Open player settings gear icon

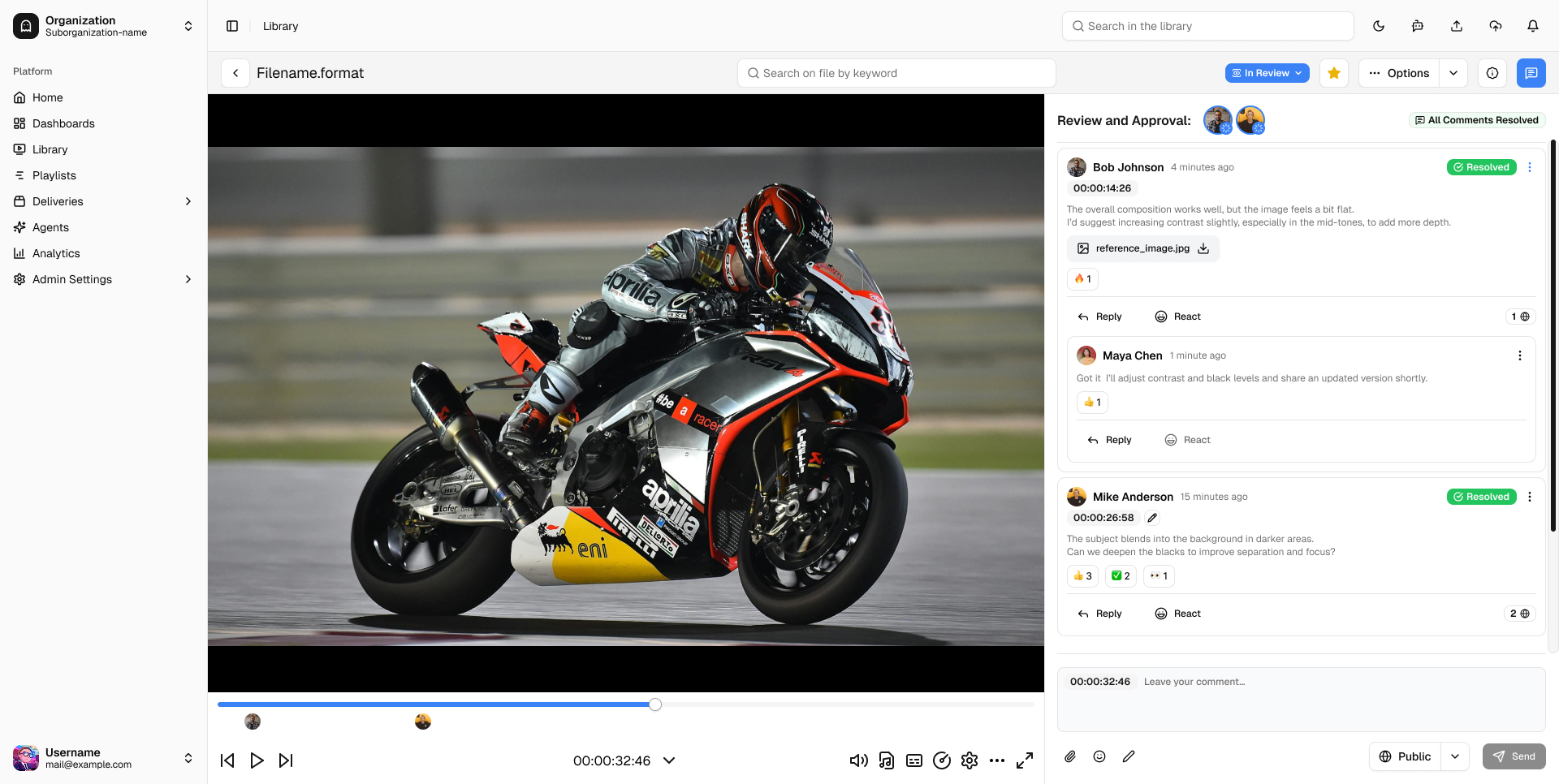point(969,760)
